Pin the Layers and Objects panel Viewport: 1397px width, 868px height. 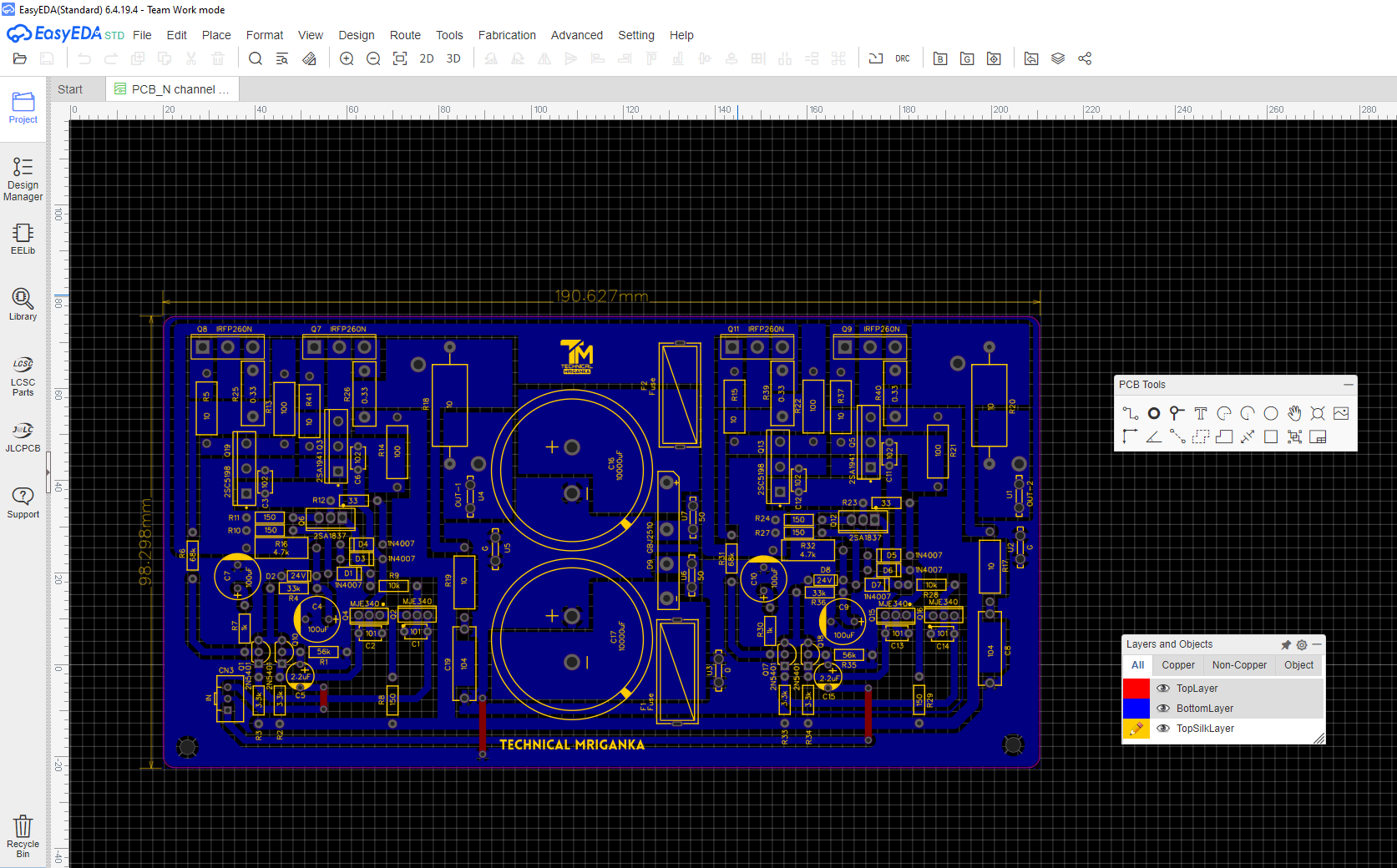(1286, 644)
